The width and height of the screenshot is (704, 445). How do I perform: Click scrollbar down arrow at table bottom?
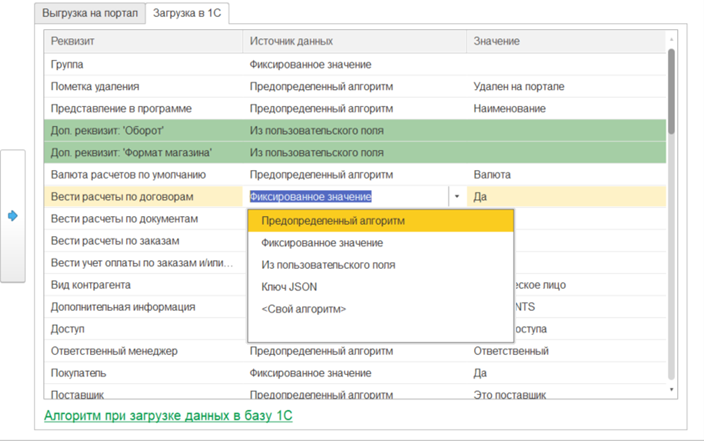click(x=671, y=390)
